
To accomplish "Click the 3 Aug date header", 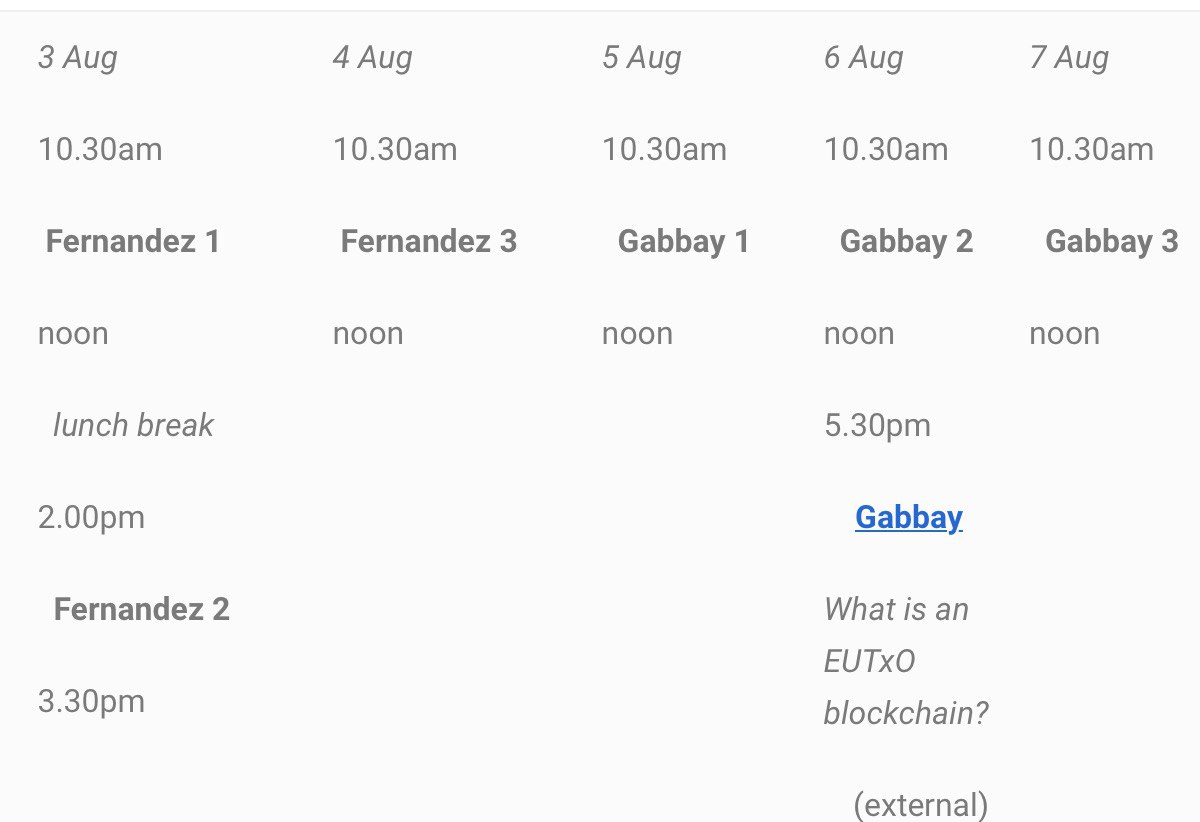I will (x=78, y=58).
